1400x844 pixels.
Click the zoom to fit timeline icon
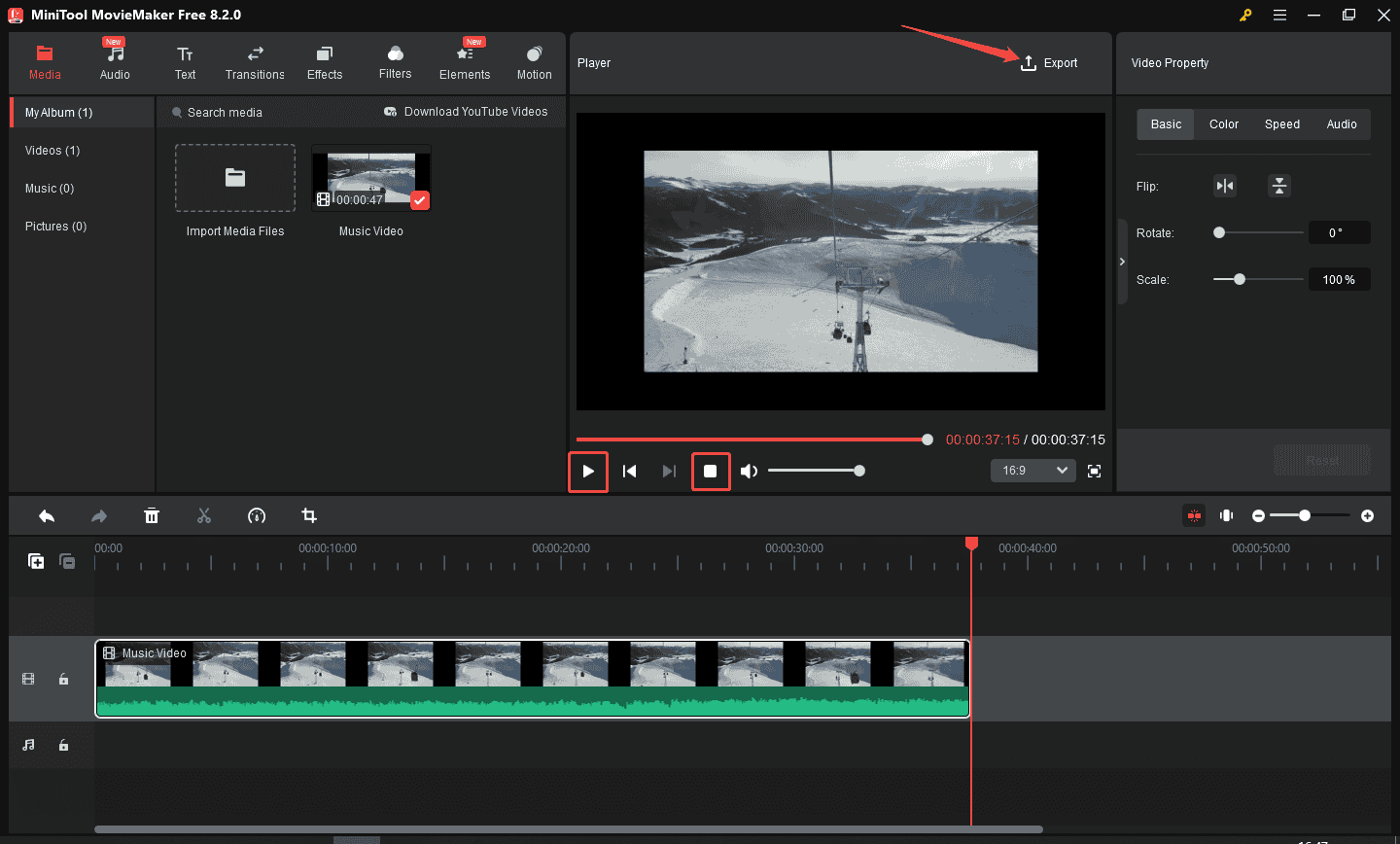point(1227,515)
